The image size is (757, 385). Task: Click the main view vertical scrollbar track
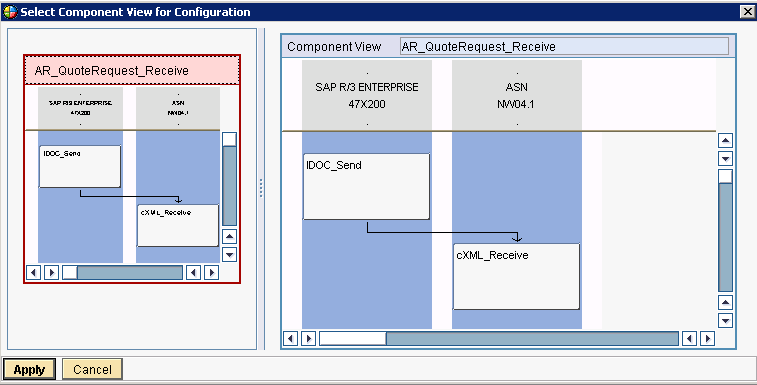725,237
